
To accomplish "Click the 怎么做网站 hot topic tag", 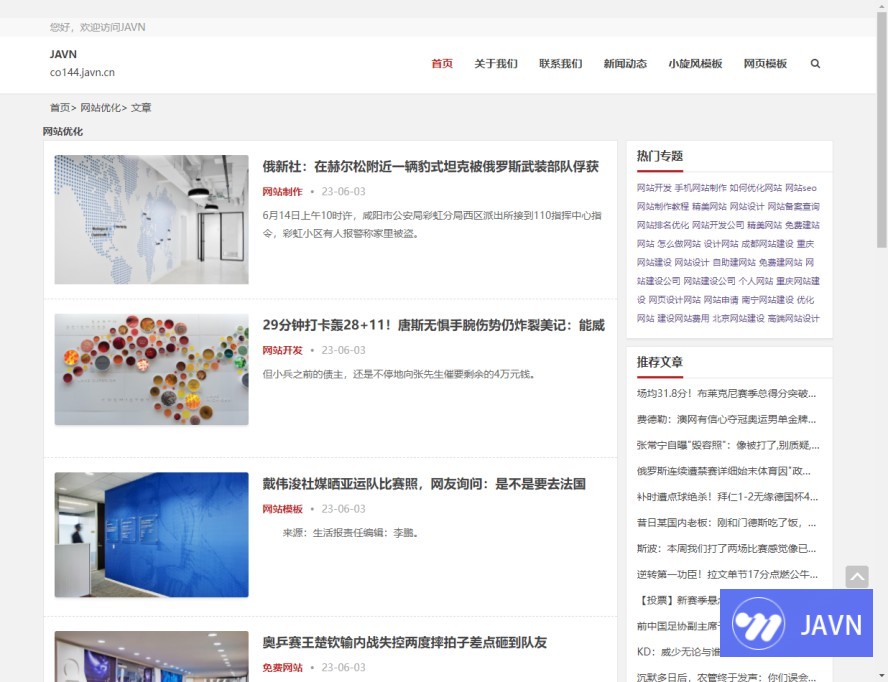I will (679, 244).
